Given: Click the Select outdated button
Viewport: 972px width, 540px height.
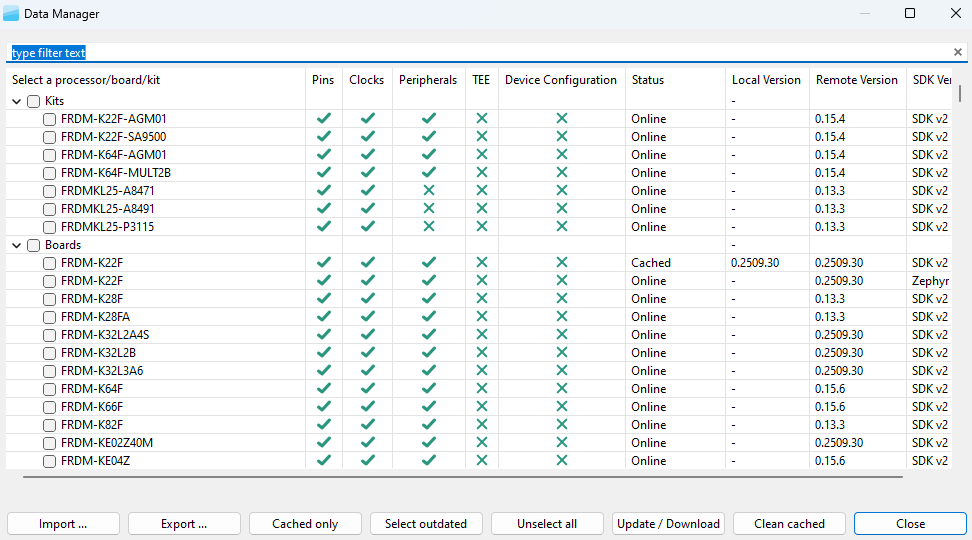Looking at the screenshot, I should (426, 524).
